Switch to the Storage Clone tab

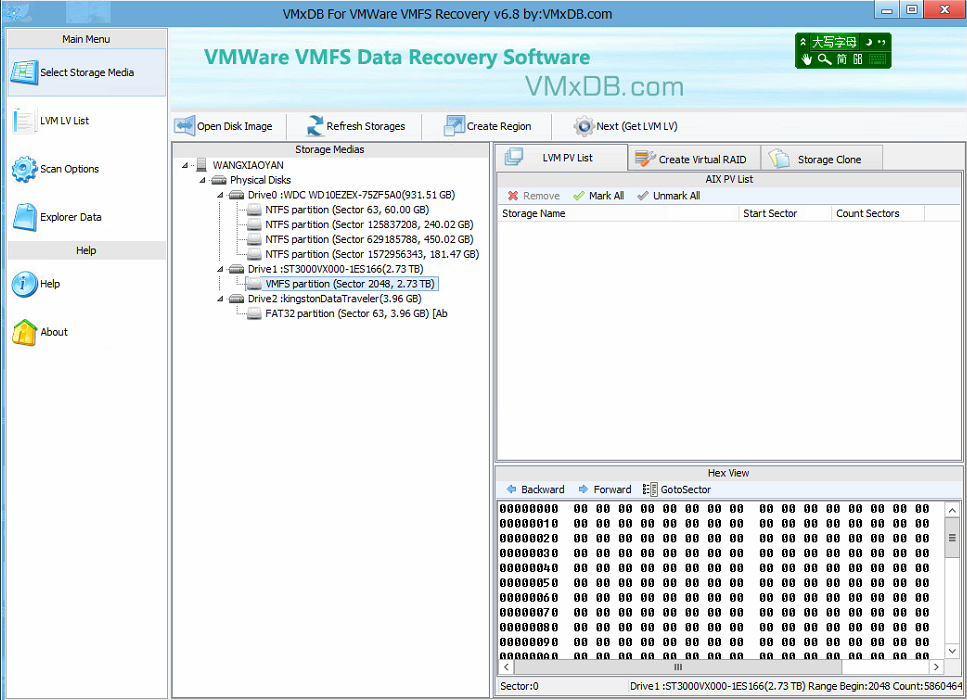(x=822, y=159)
